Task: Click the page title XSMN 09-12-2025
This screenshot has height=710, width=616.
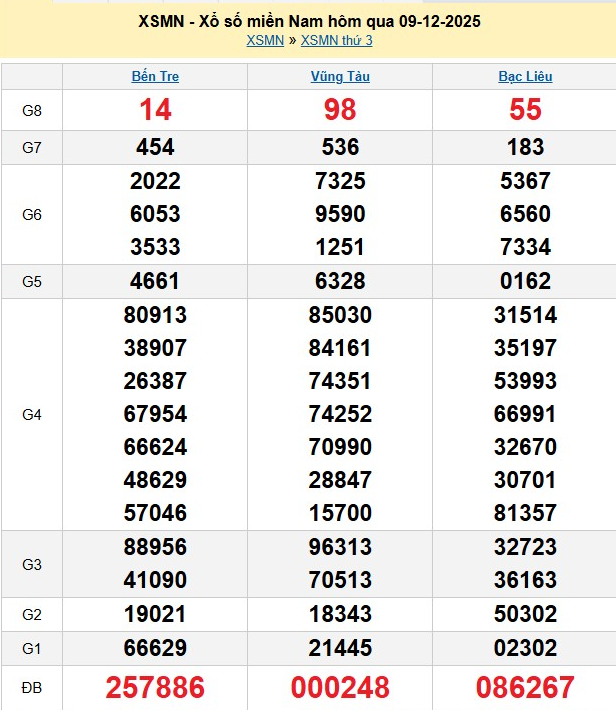Action: pos(309,21)
